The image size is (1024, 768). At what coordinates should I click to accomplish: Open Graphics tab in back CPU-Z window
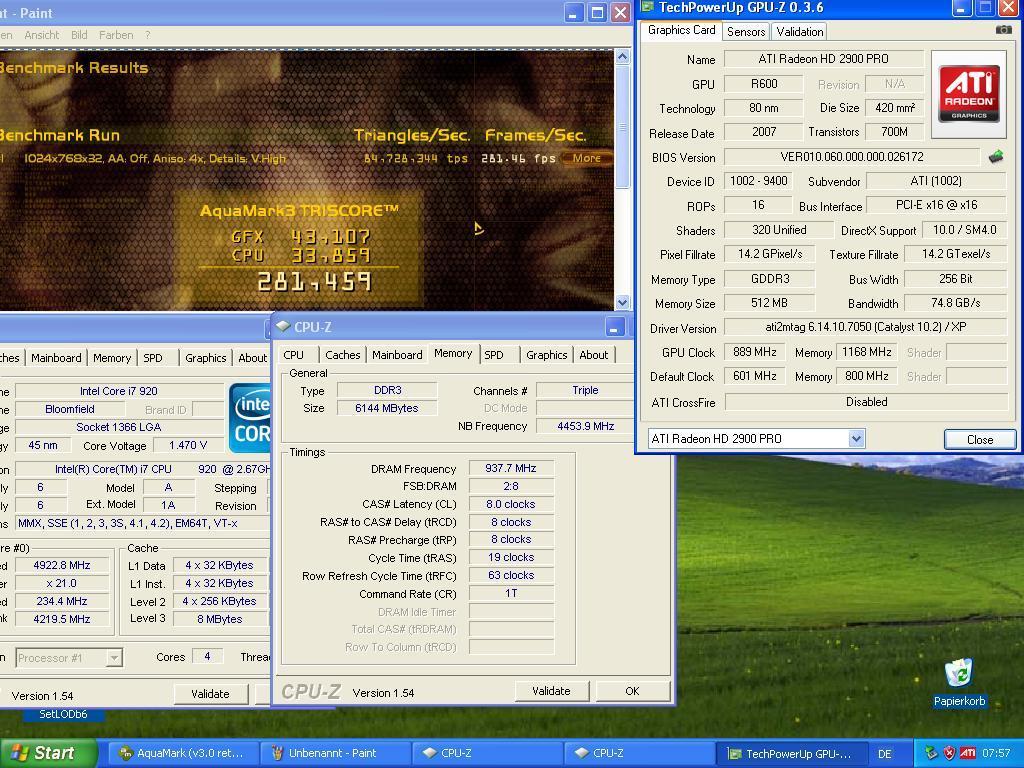pyautogui.click(x=206, y=358)
